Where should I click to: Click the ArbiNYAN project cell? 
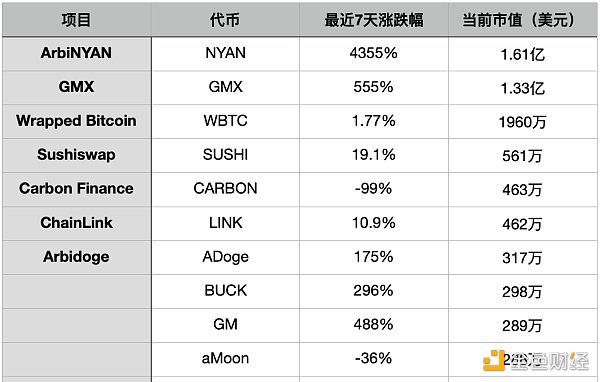77,54
